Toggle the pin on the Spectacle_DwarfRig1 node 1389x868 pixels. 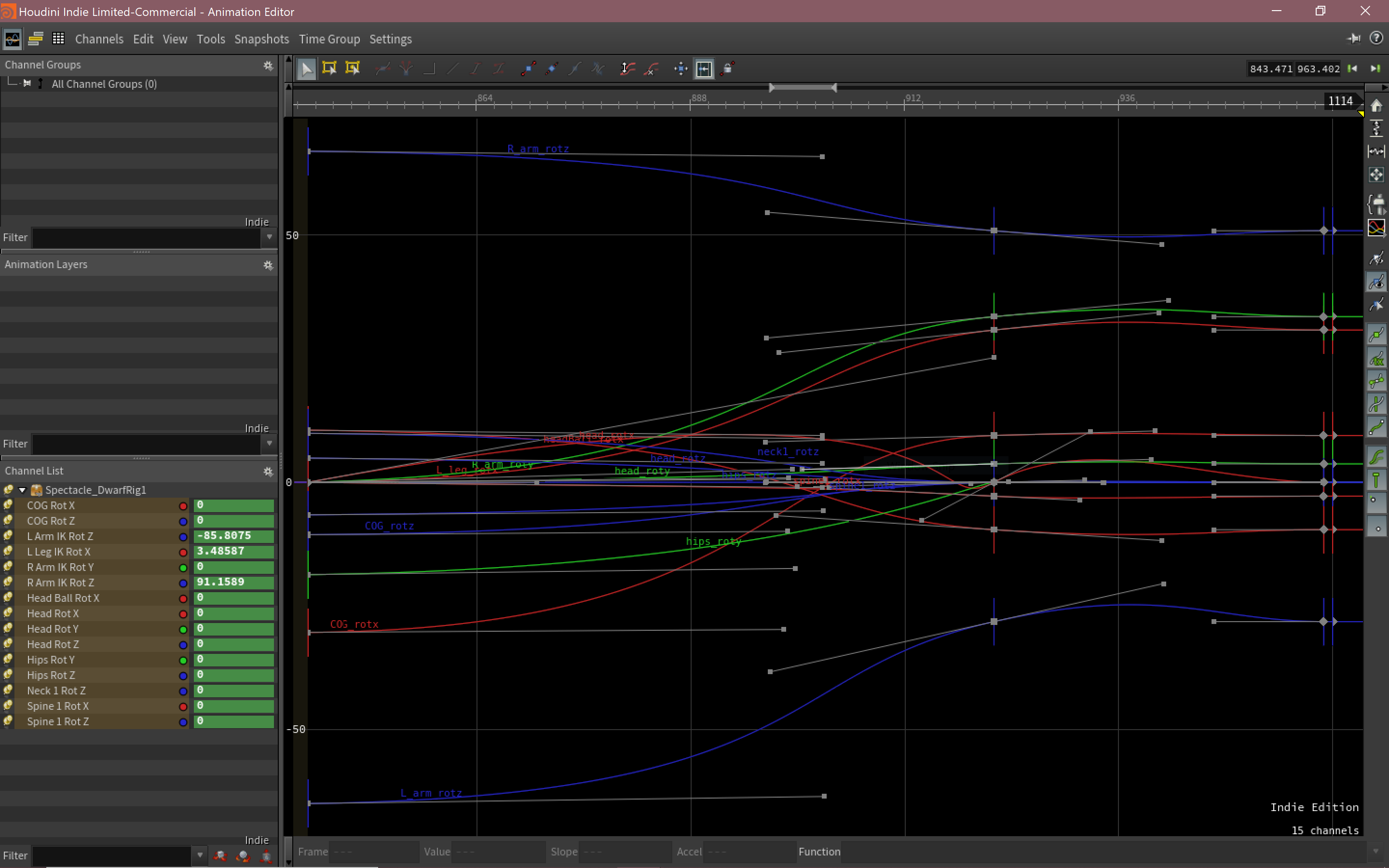8,489
